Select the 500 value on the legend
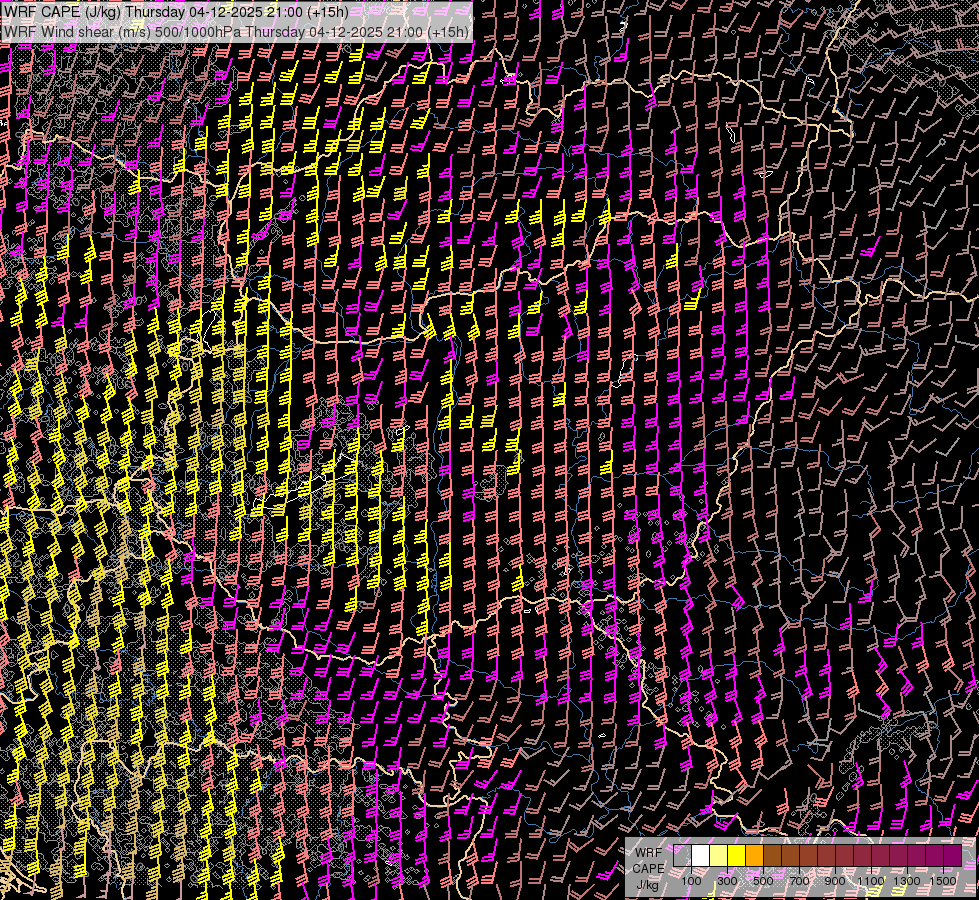 pyautogui.click(x=763, y=881)
